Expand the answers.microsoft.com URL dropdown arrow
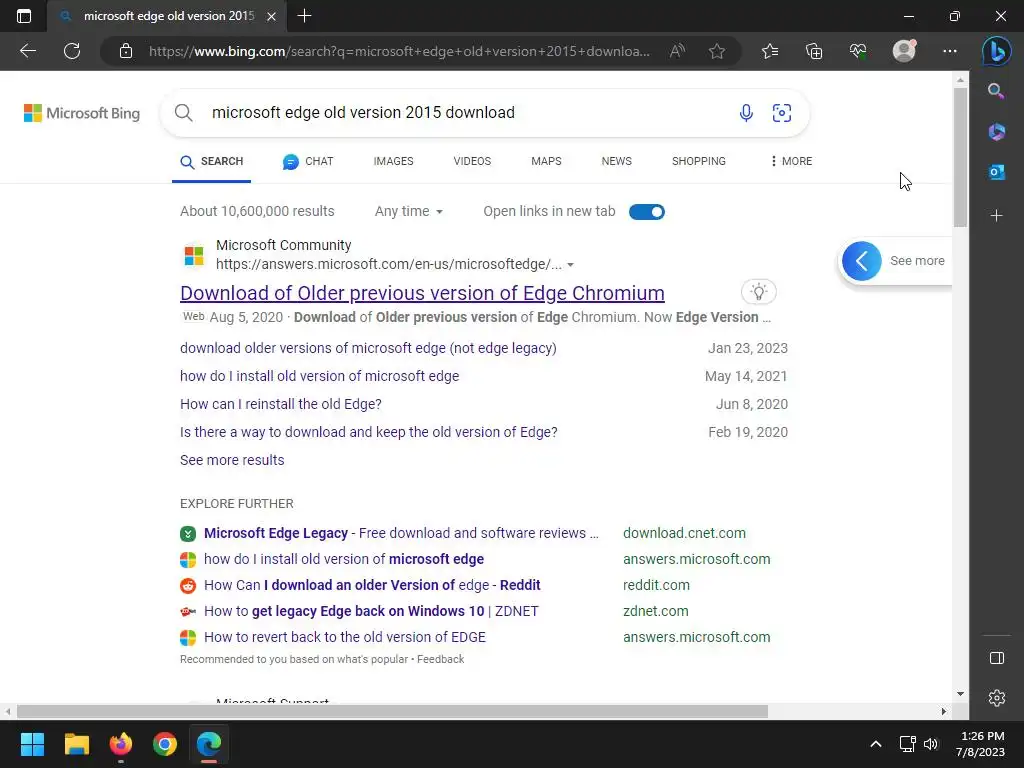 [x=571, y=264]
